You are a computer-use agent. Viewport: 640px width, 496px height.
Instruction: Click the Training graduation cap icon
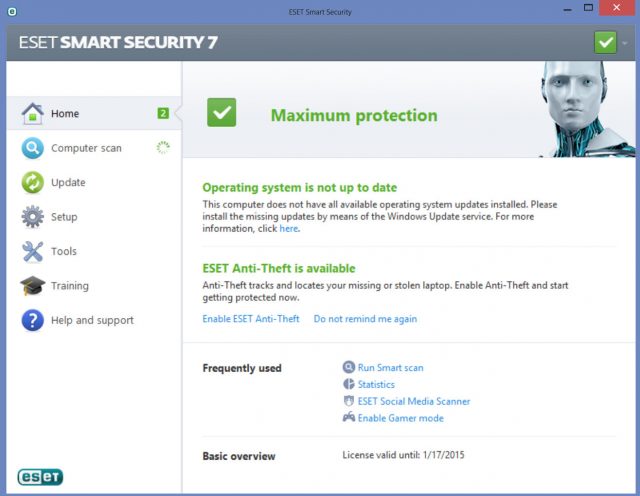[x=33, y=286]
